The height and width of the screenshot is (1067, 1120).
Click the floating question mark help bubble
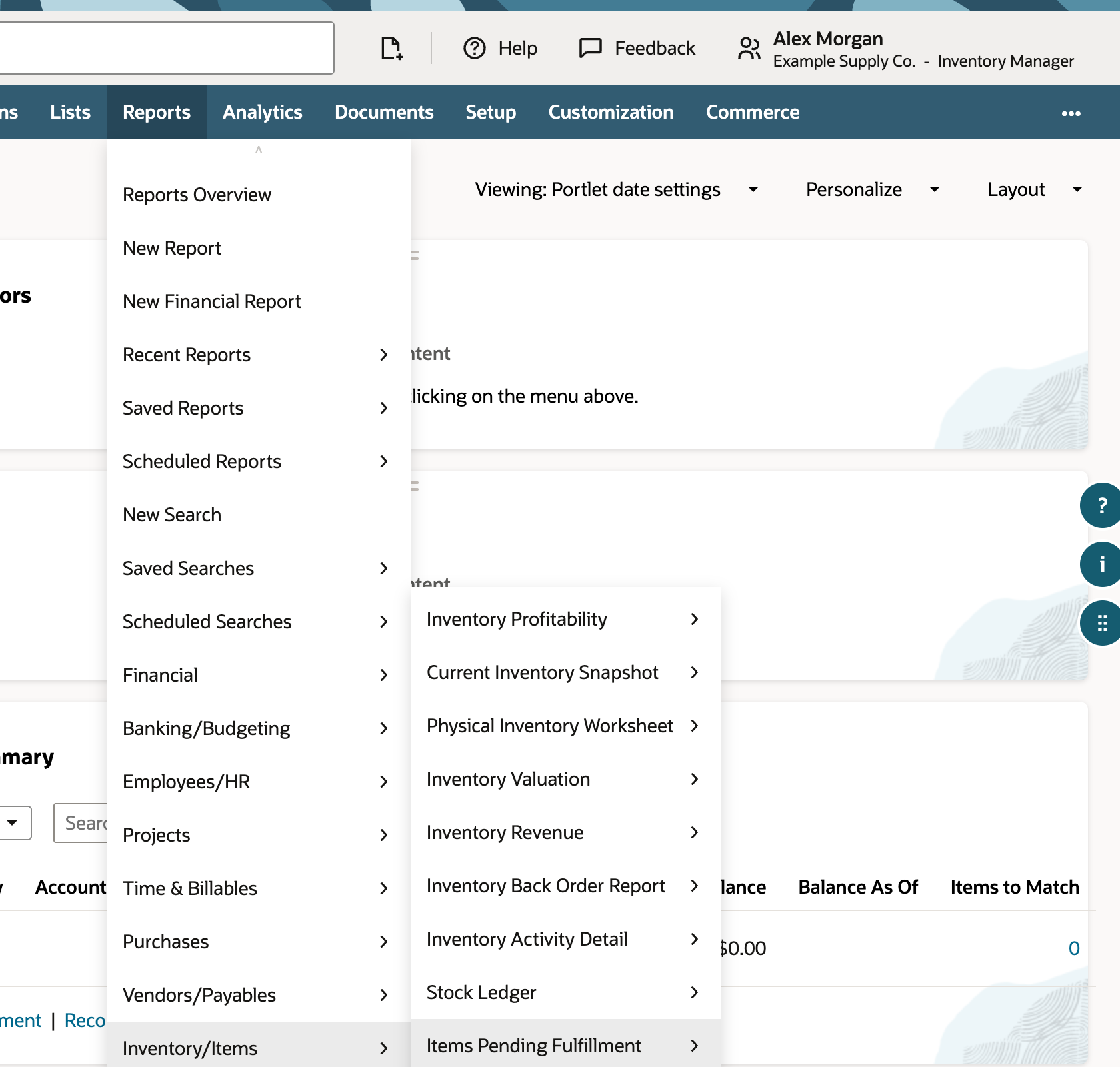click(x=1101, y=505)
